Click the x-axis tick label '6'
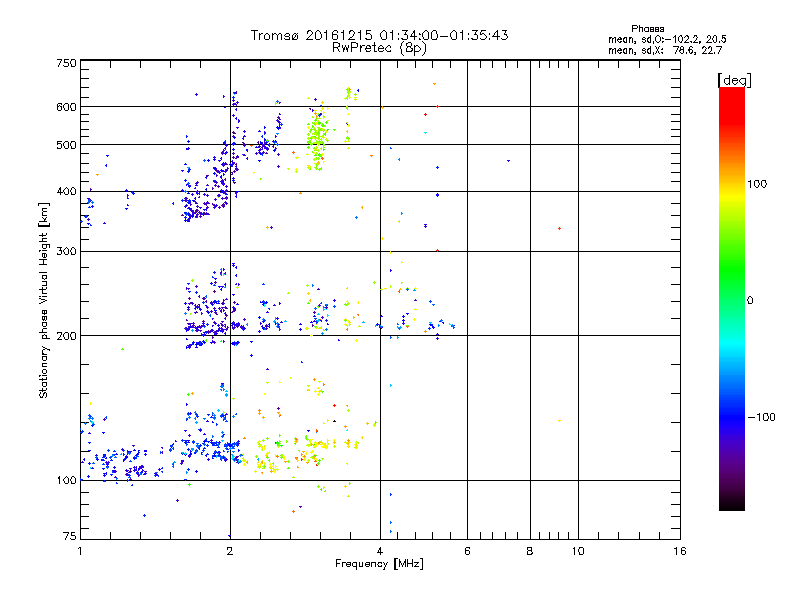800x600 pixels. (x=467, y=551)
